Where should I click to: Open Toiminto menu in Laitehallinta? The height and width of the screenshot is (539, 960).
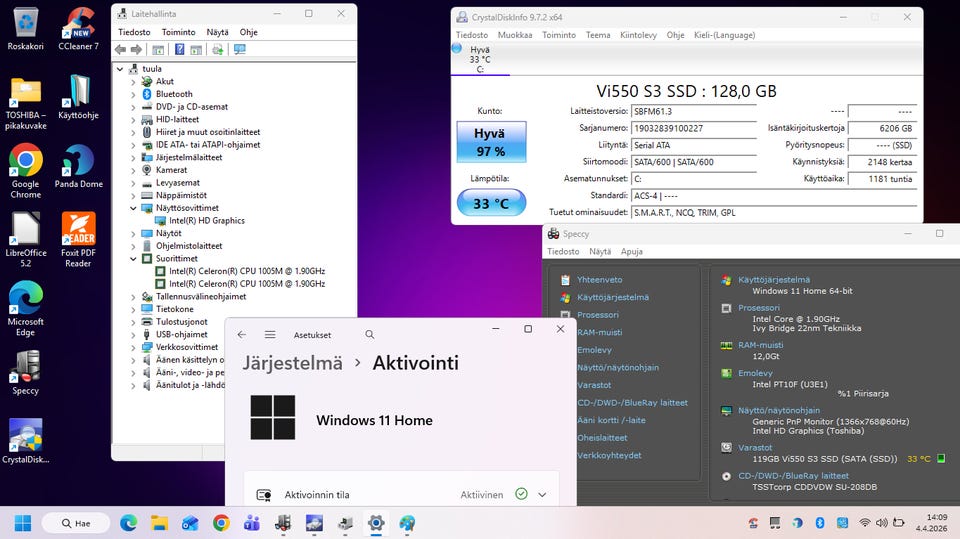(178, 32)
